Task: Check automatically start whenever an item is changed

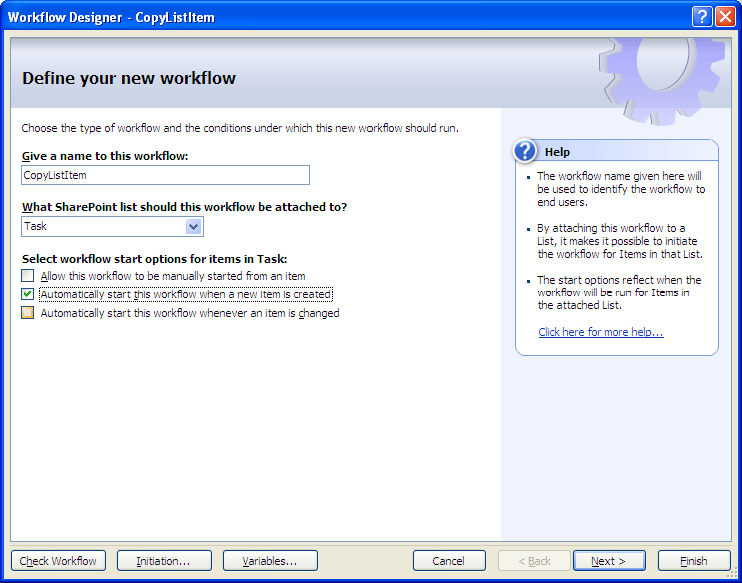Action: pos(27,313)
